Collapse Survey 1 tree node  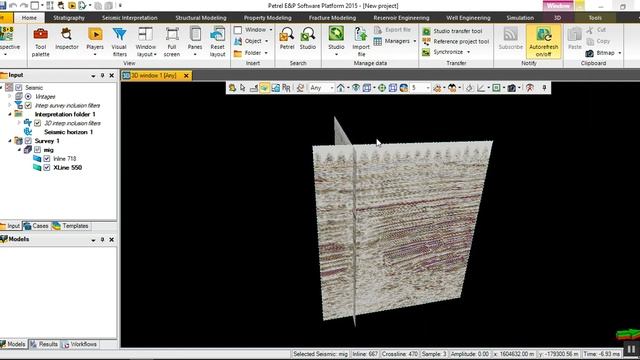[10, 141]
